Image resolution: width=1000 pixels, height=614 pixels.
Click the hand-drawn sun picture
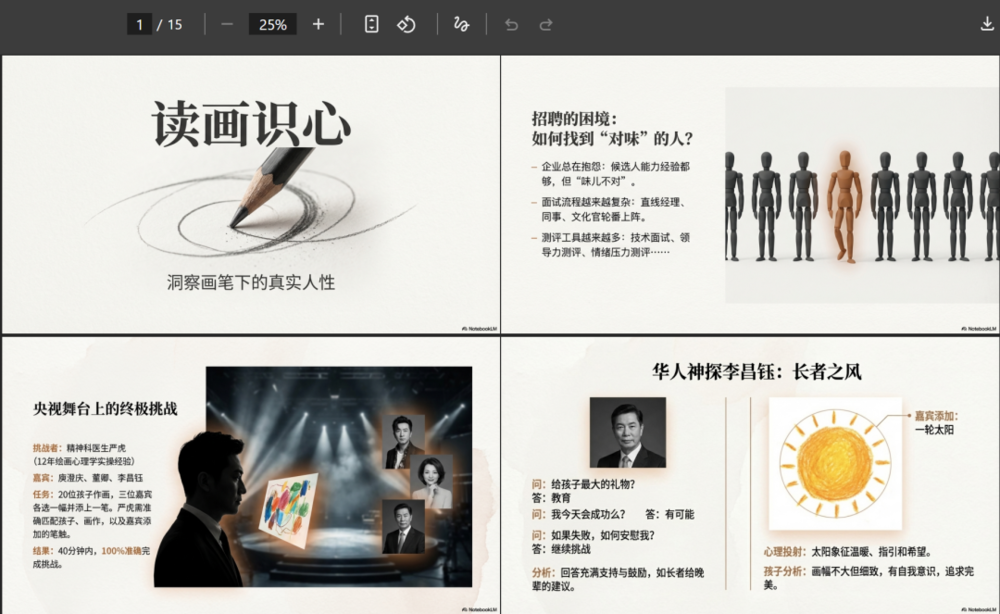click(835, 462)
